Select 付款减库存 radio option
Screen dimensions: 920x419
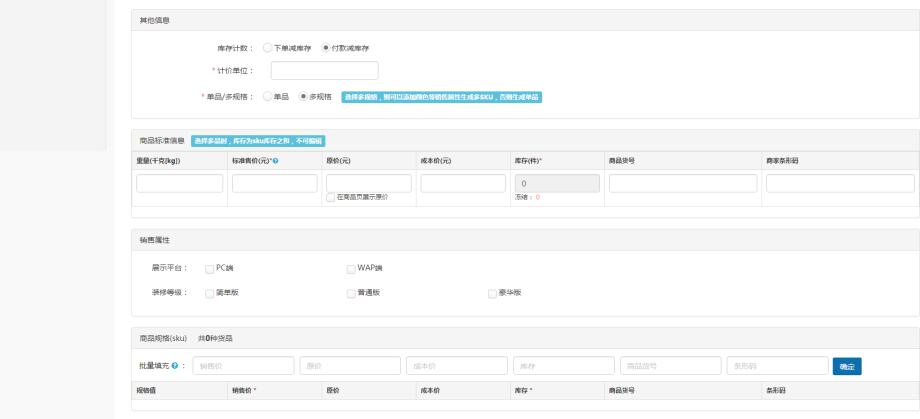coord(326,48)
